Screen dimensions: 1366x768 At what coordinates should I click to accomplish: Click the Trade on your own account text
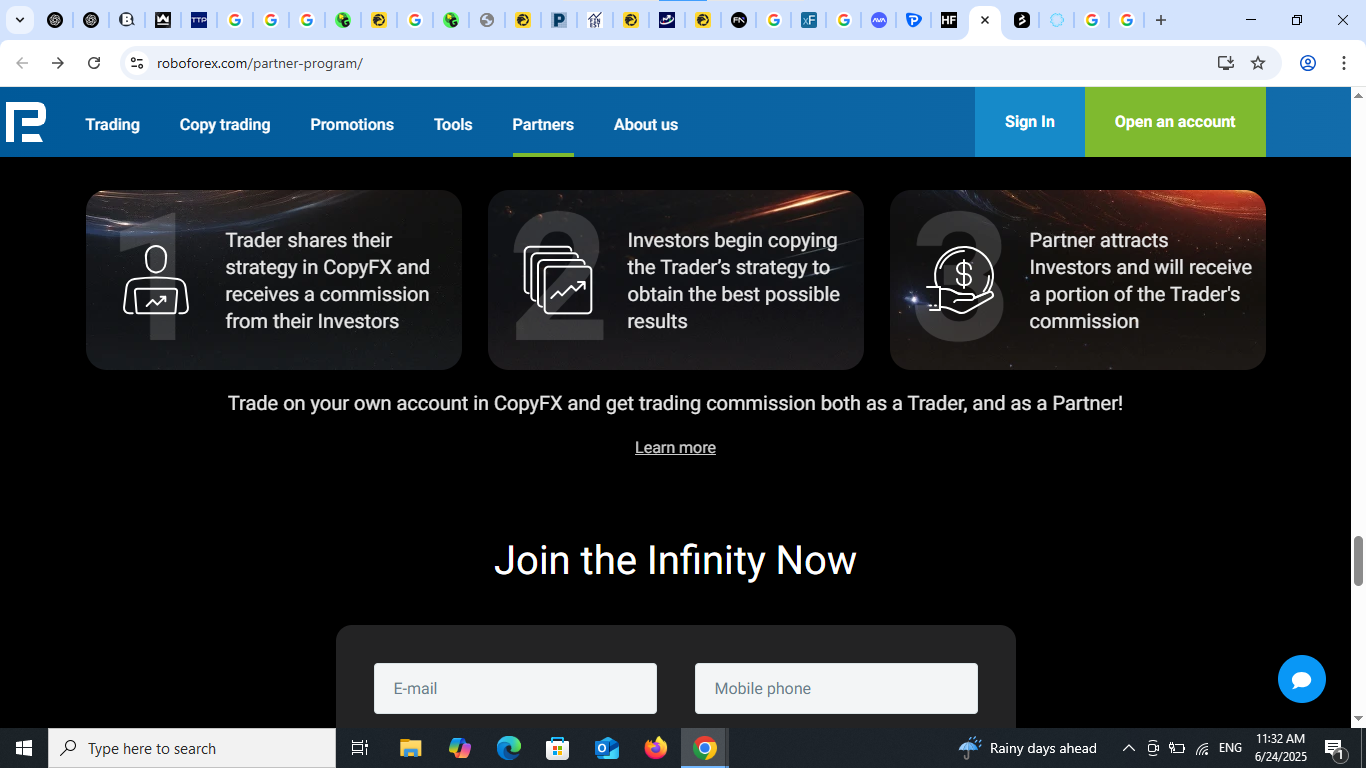[x=675, y=403]
